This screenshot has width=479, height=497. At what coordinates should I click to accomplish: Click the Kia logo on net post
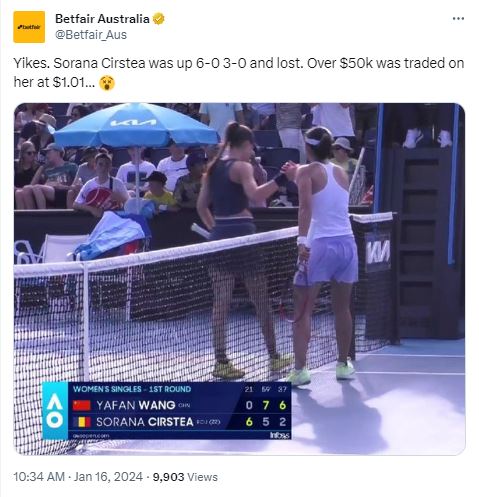click(378, 252)
